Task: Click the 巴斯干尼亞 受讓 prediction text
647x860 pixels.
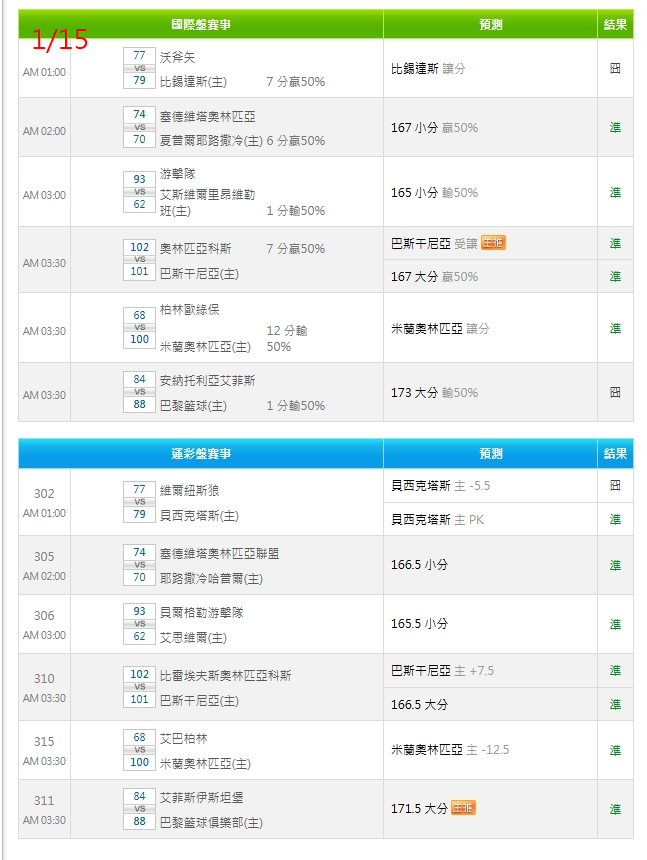Action: coord(434,244)
